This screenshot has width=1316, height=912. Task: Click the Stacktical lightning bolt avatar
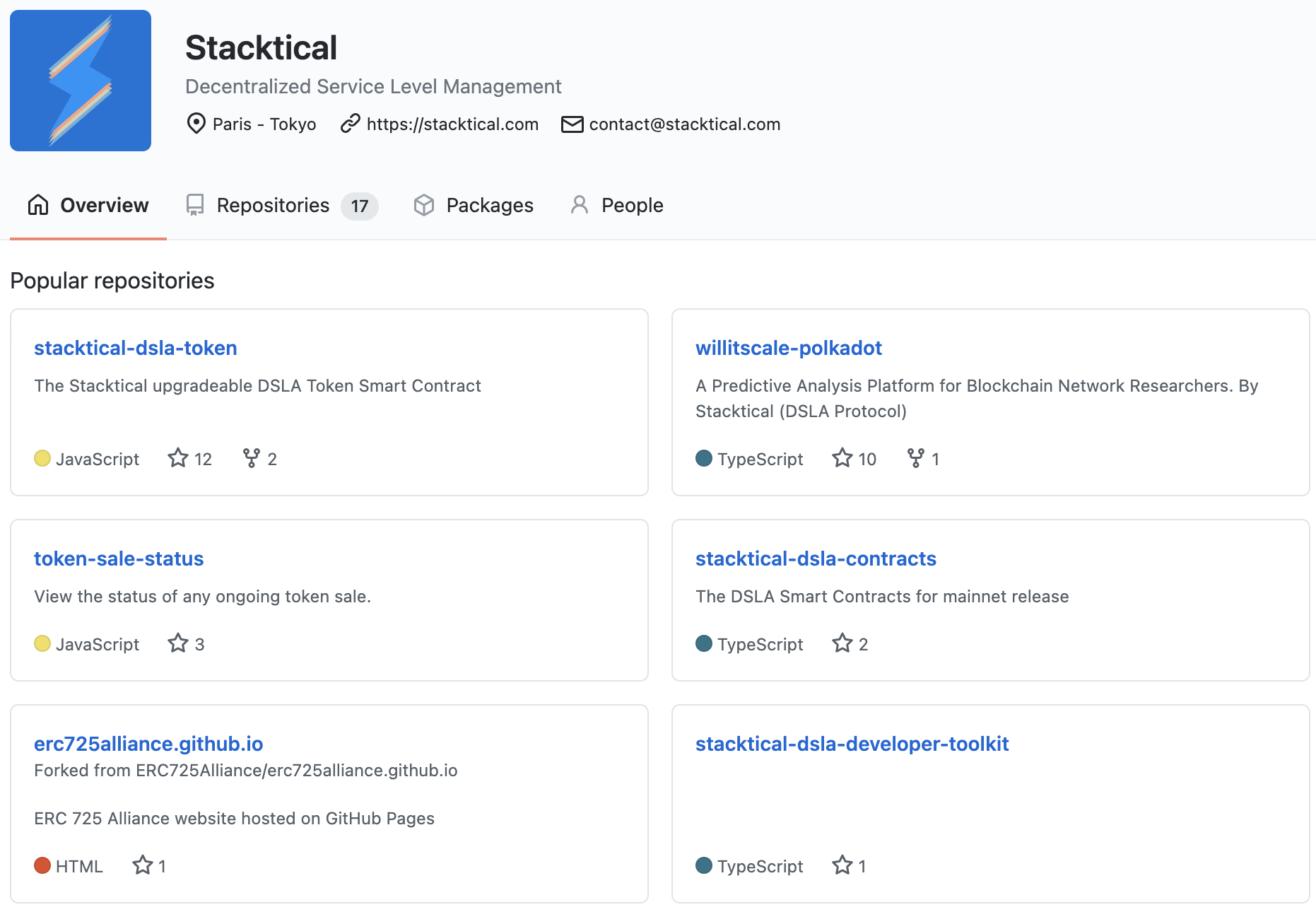[81, 81]
